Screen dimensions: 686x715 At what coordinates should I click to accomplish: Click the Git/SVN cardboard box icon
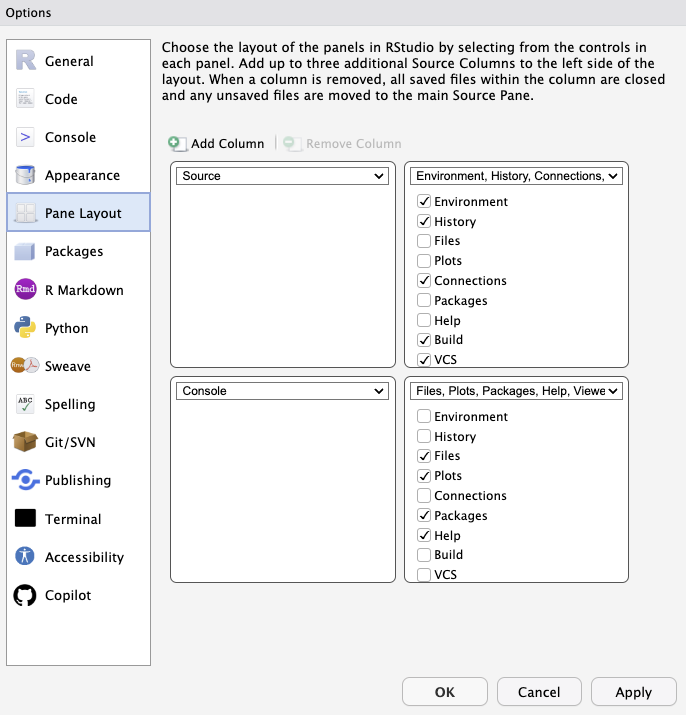[x=25, y=441]
